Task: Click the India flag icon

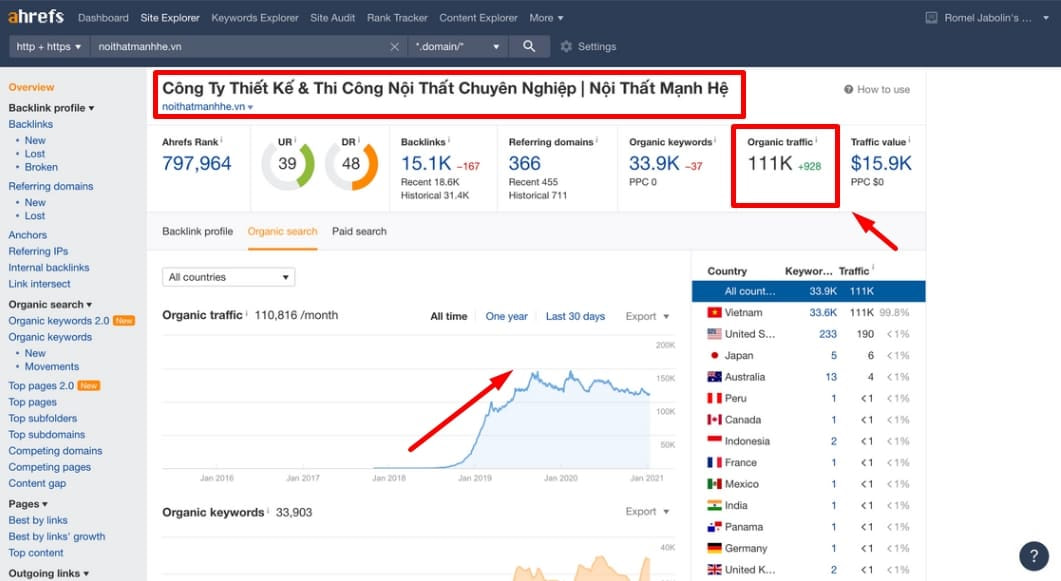Action: 715,505
